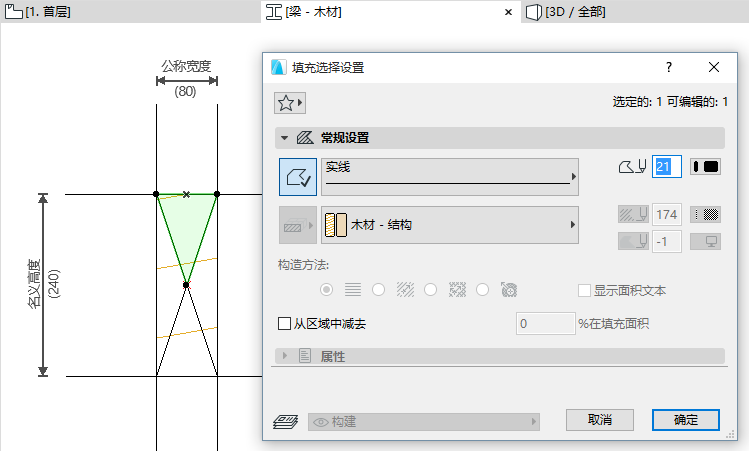Open the favorites star button

[x=288, y=102]
